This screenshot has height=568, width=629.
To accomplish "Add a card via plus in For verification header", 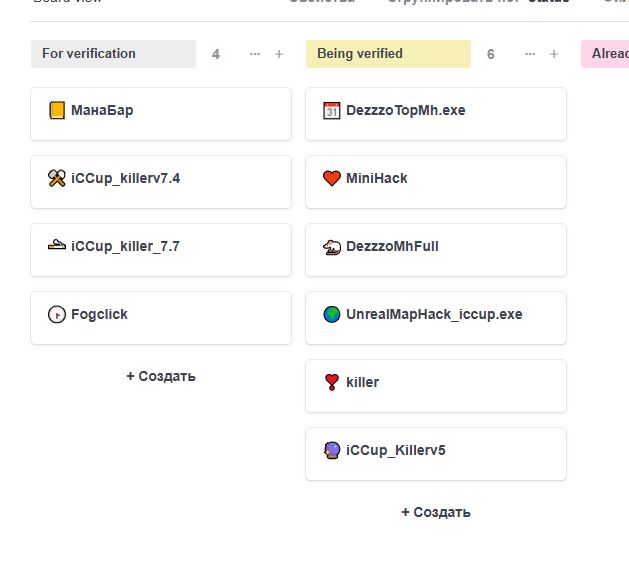I will (279, 54).
